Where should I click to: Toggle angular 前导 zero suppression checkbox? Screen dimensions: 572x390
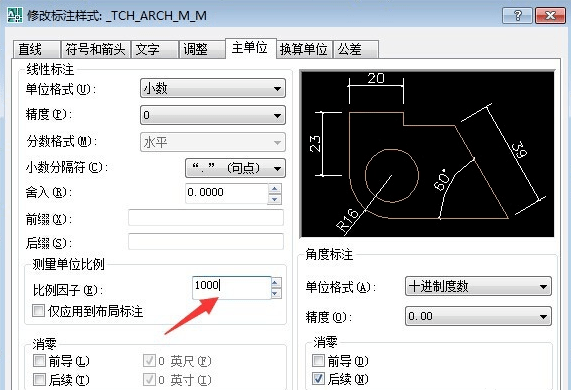[318, 360]
